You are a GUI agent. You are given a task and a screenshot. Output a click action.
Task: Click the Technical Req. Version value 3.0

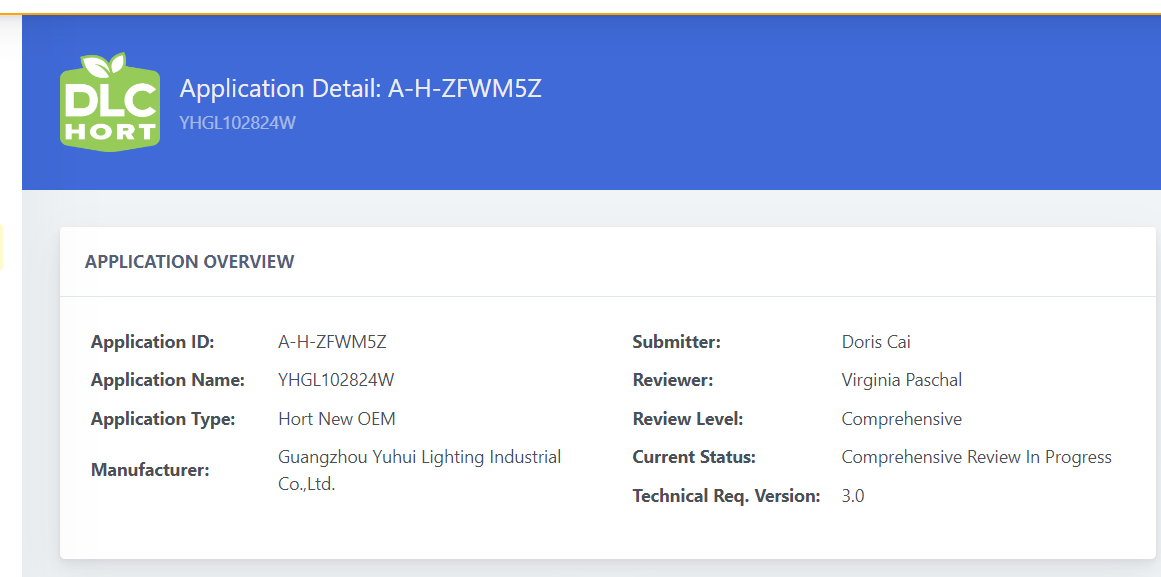coord(852,496)
